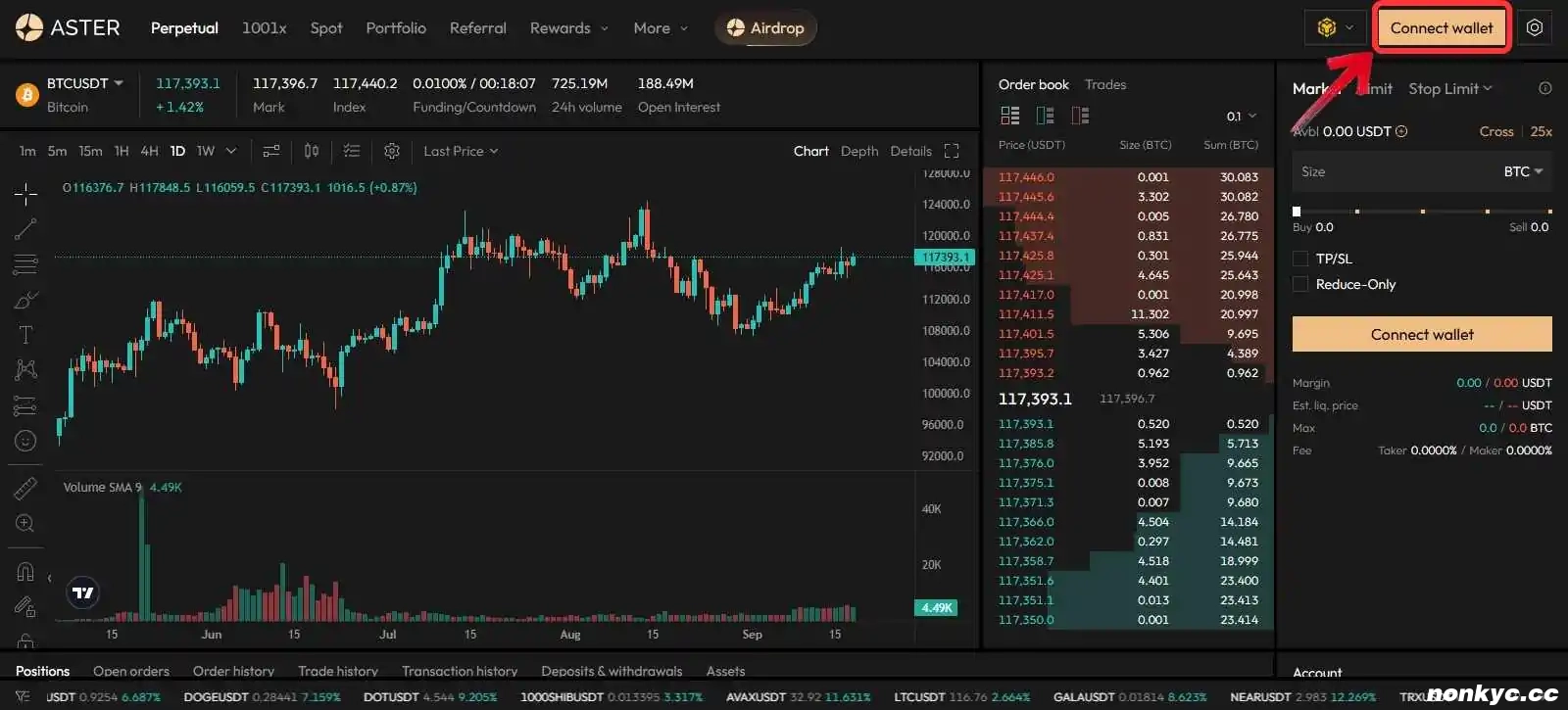
Task: Tick the Reduce-Only checkbox
Action: (x=1300, y=284)
